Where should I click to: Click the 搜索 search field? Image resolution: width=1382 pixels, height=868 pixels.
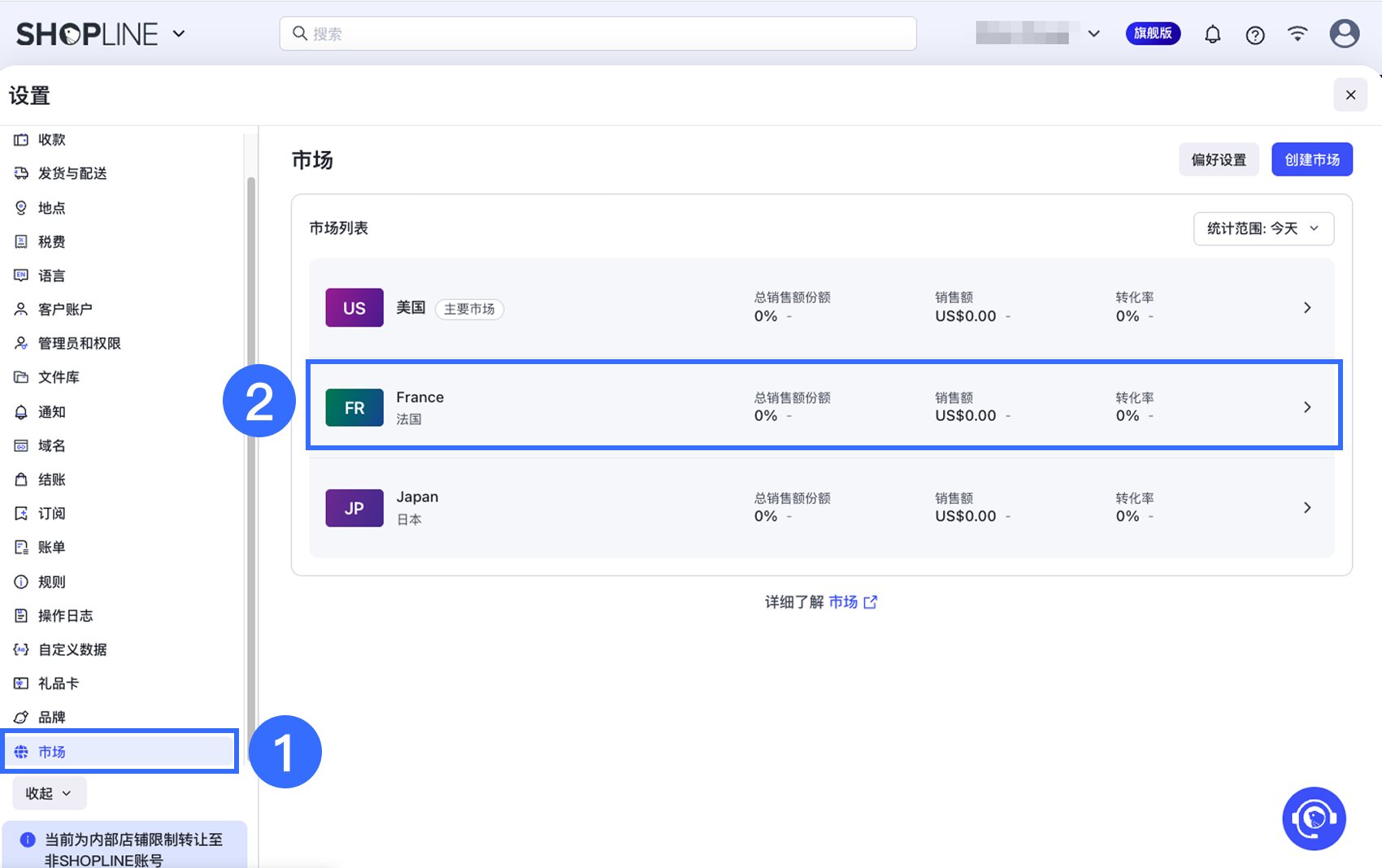tap(598, 34)
